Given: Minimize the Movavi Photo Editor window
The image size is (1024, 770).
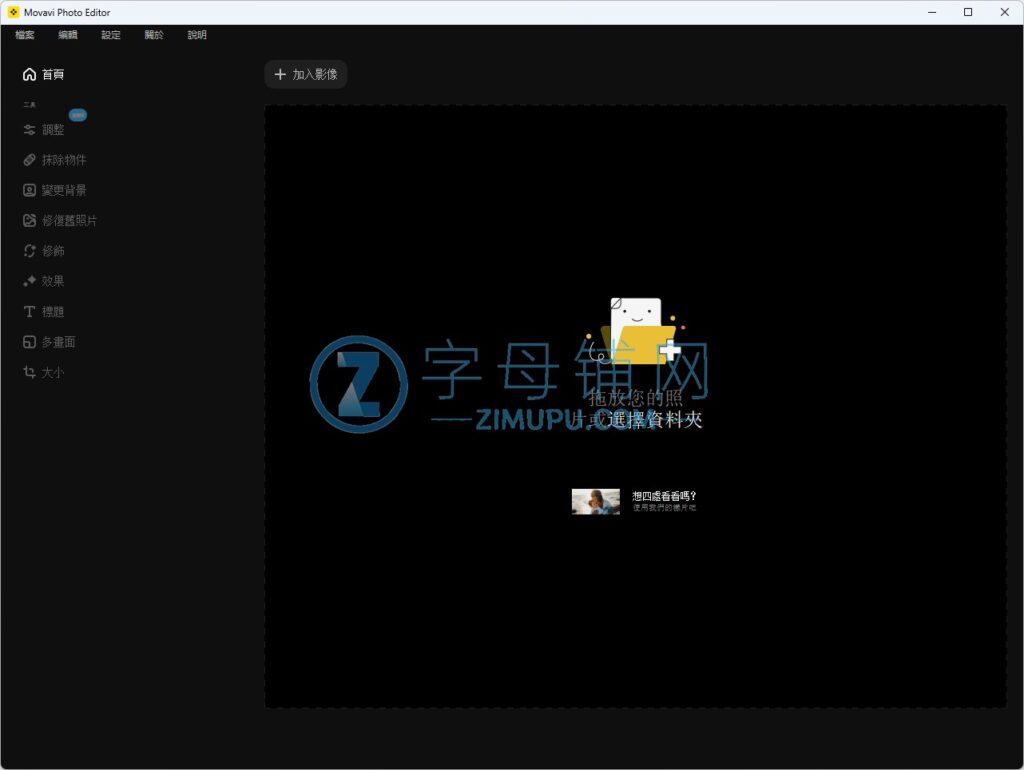Looking at the screenshot, I should pos(932,12).
